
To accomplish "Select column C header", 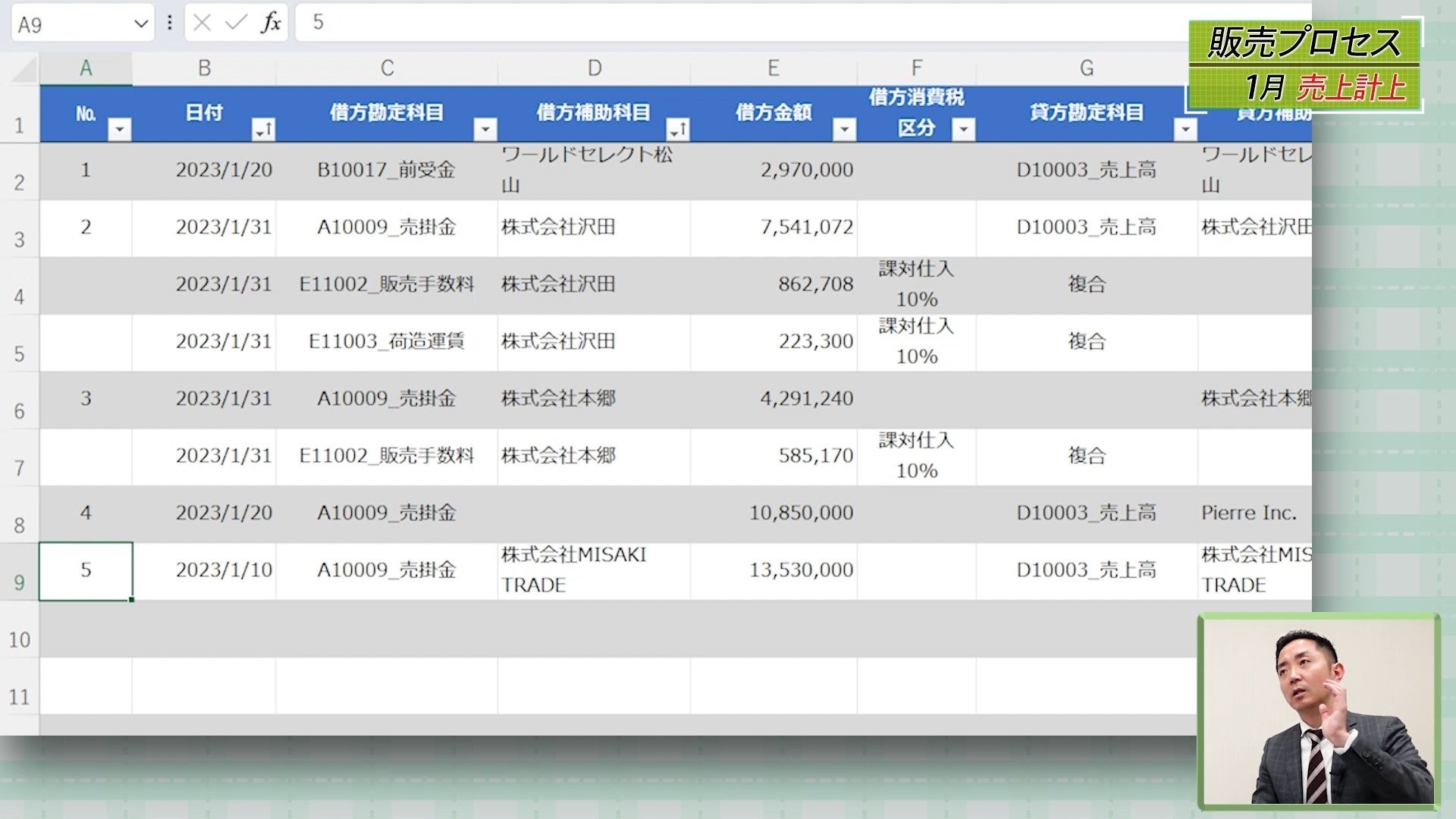I will pos(387,68).
